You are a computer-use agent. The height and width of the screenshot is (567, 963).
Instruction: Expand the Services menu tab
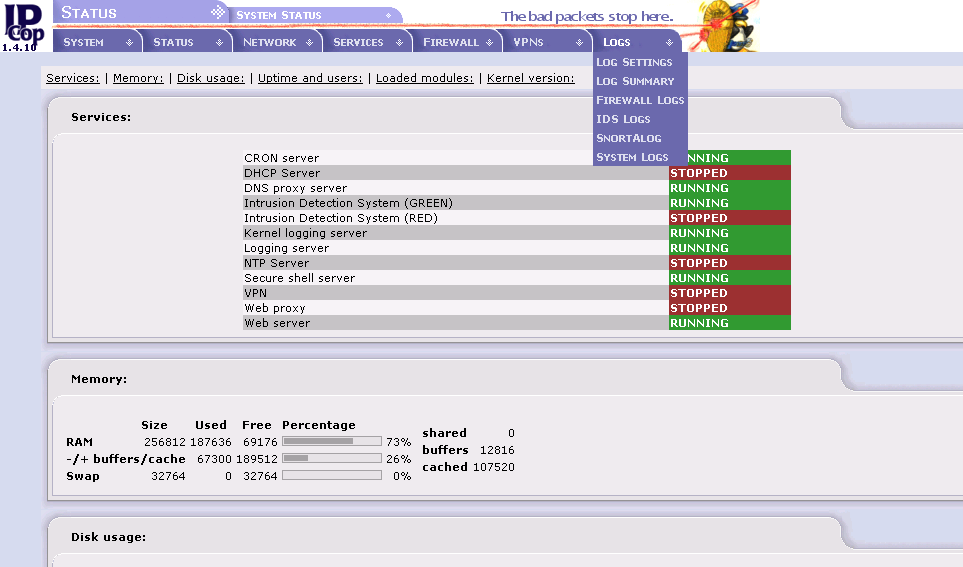click(x=358, y=42)
